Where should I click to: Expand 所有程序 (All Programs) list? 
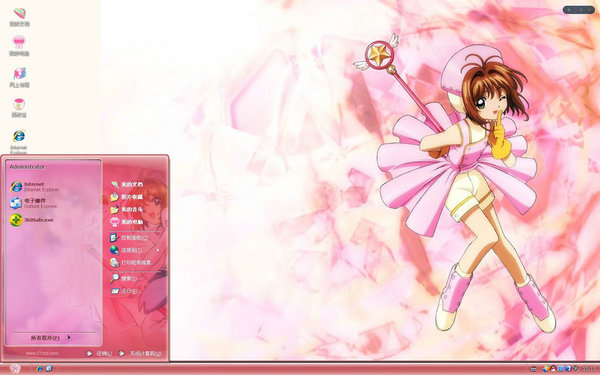[x=51, y=338]
